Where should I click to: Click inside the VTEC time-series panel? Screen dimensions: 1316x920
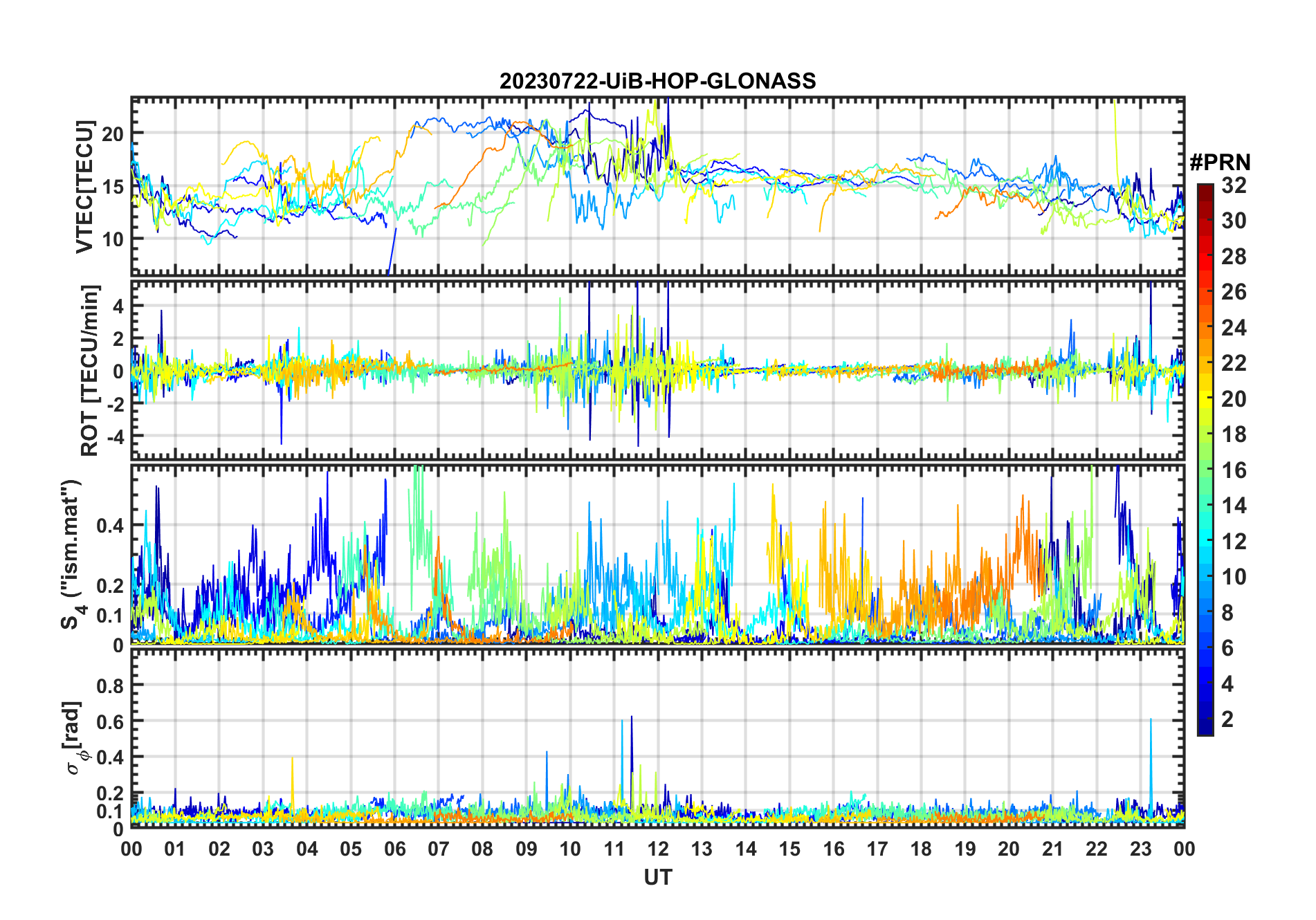click(x=658, y=187)
